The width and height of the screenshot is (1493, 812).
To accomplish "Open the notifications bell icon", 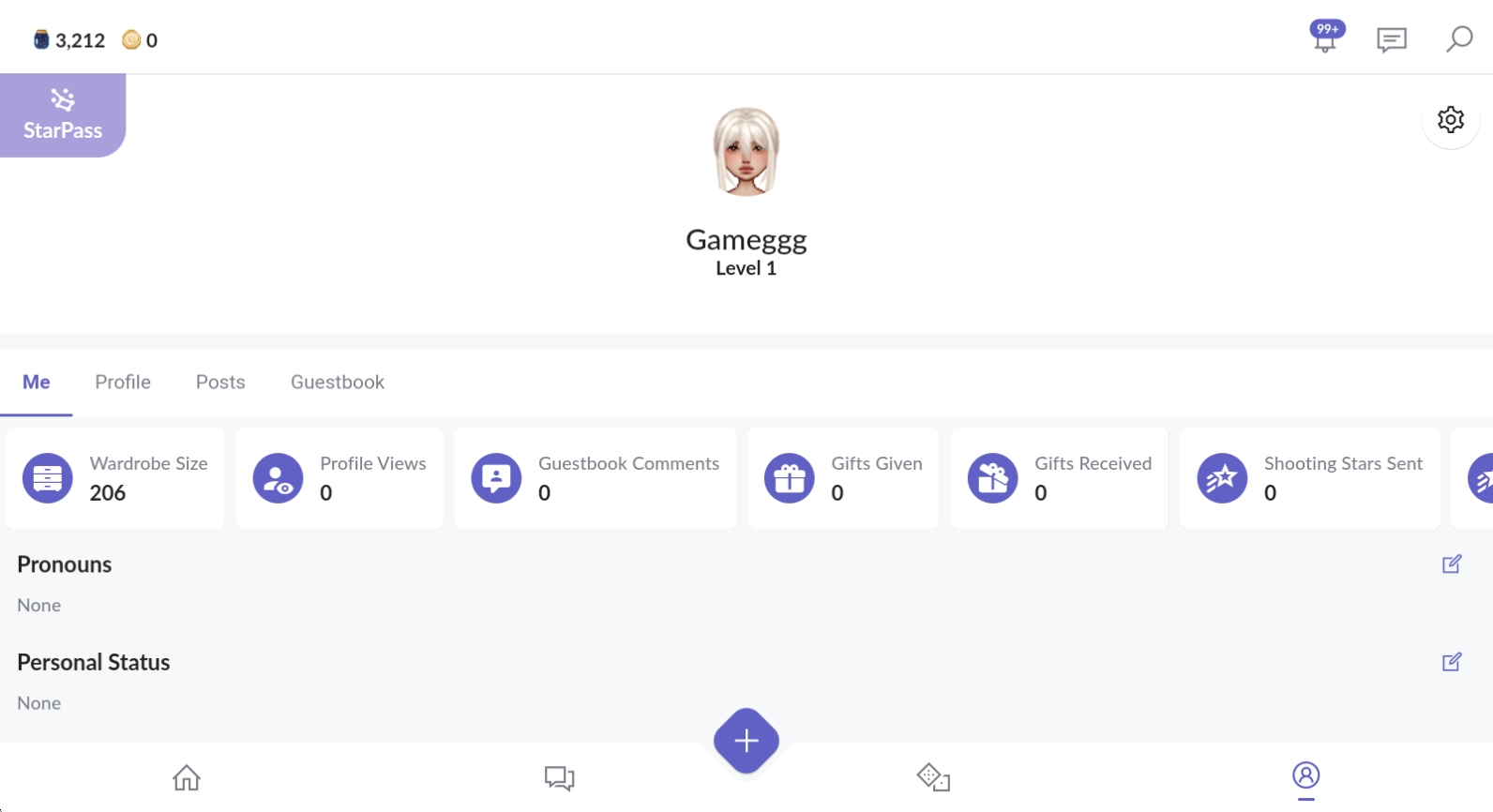I will [x=1325, y=39].
